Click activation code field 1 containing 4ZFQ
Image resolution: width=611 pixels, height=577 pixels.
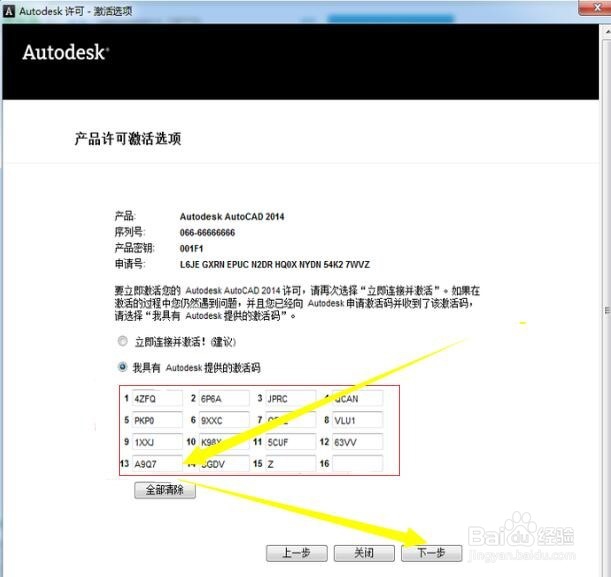[157, 398]
